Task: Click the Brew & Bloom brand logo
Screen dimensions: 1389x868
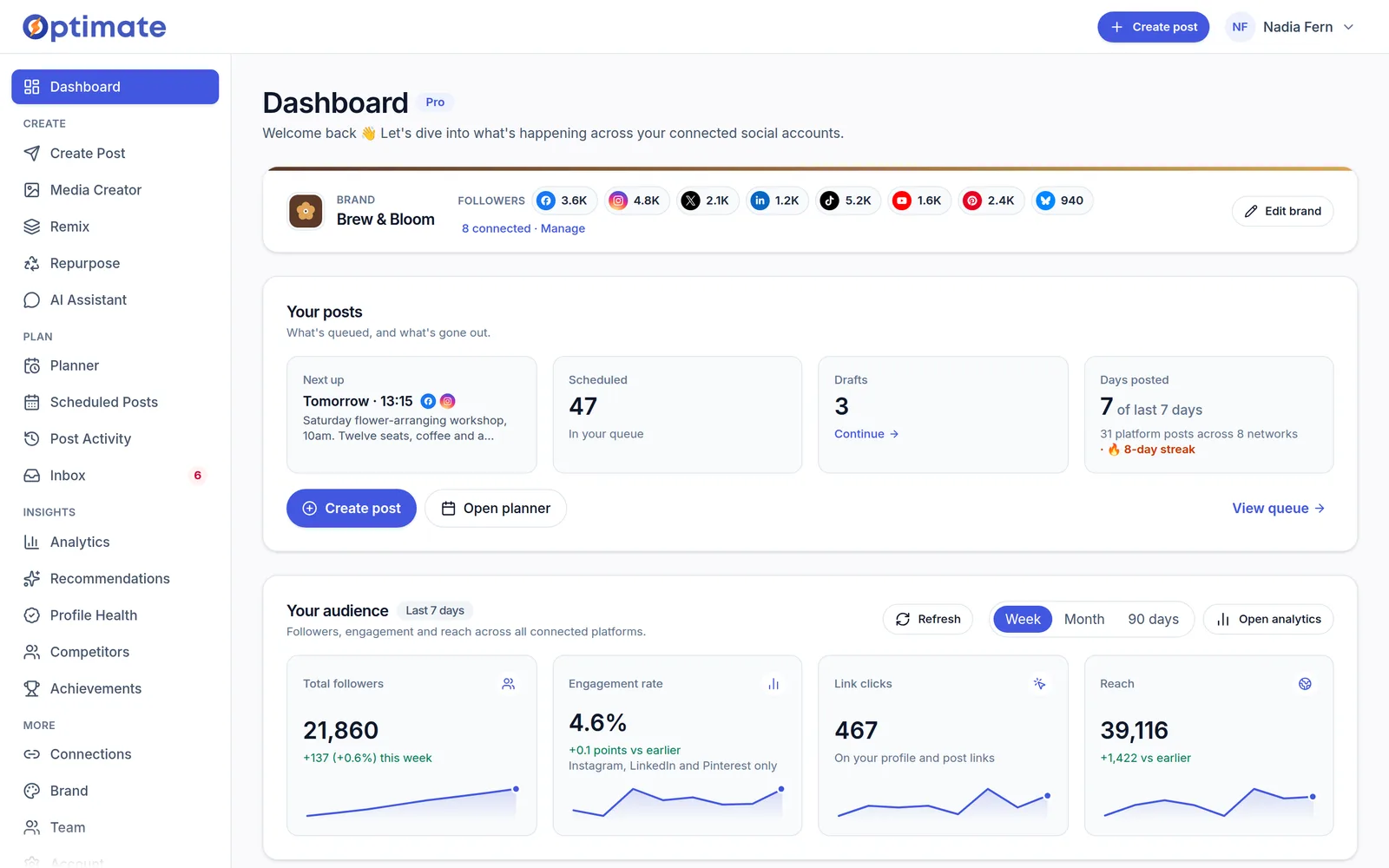Action: 306,211
